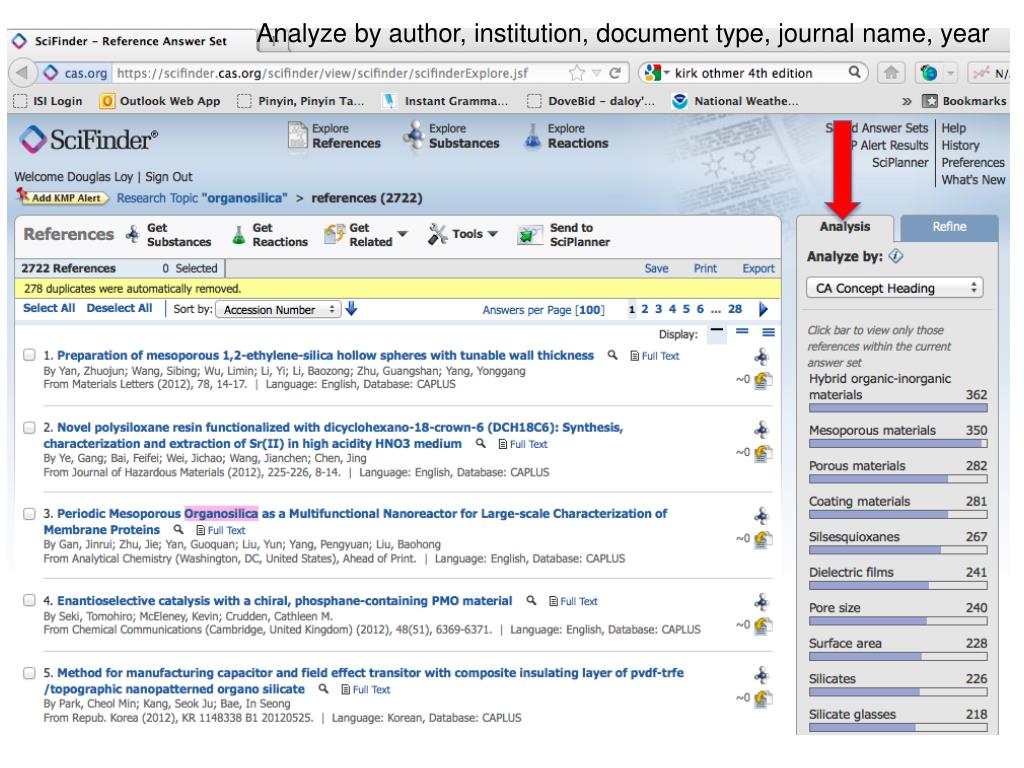The width and height of the screenshot is (1024, 768).
Task: Check the box for reference 4
Action: (29, 600)
